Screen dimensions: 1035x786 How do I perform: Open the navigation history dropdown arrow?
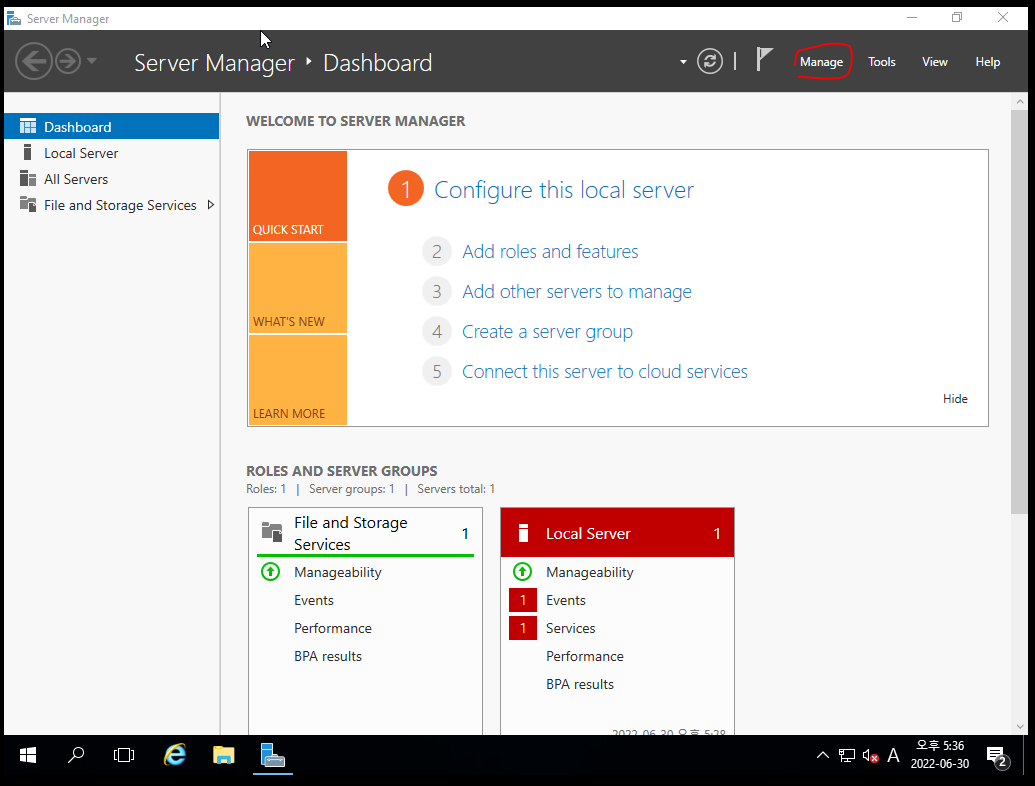pyautogui.click(x=92, y=61)
